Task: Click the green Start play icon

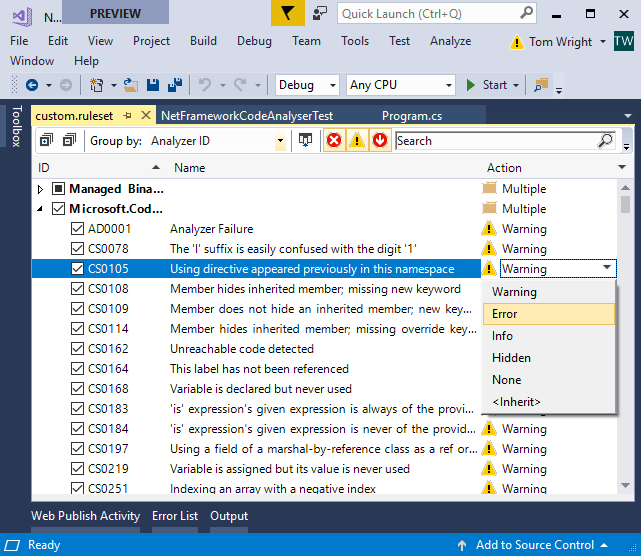Action: click(471, 85)
